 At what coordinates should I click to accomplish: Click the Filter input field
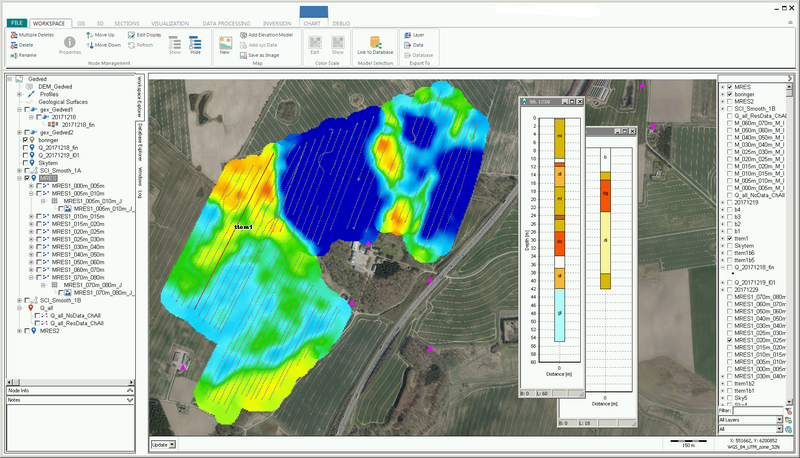pos(758,410)
